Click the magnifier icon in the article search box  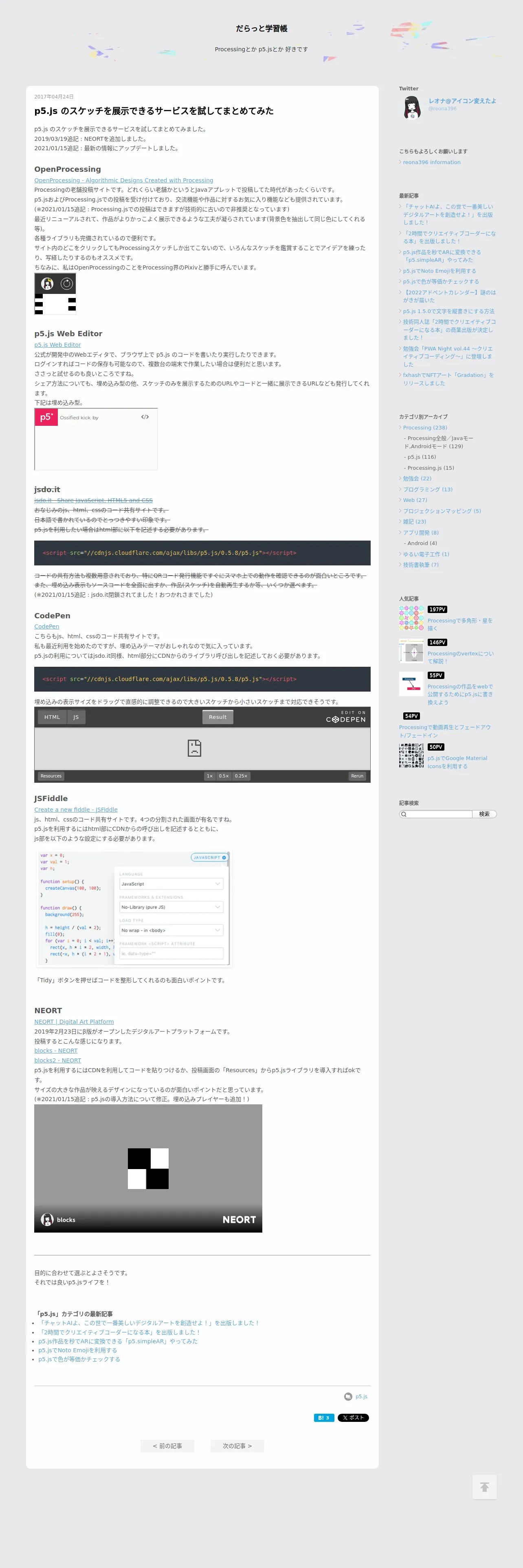coord(403,814)
